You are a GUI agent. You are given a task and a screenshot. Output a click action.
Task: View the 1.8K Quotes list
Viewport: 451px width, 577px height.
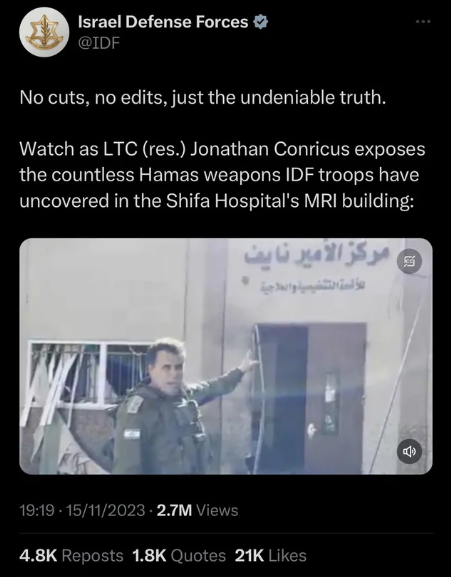[178, 556]
